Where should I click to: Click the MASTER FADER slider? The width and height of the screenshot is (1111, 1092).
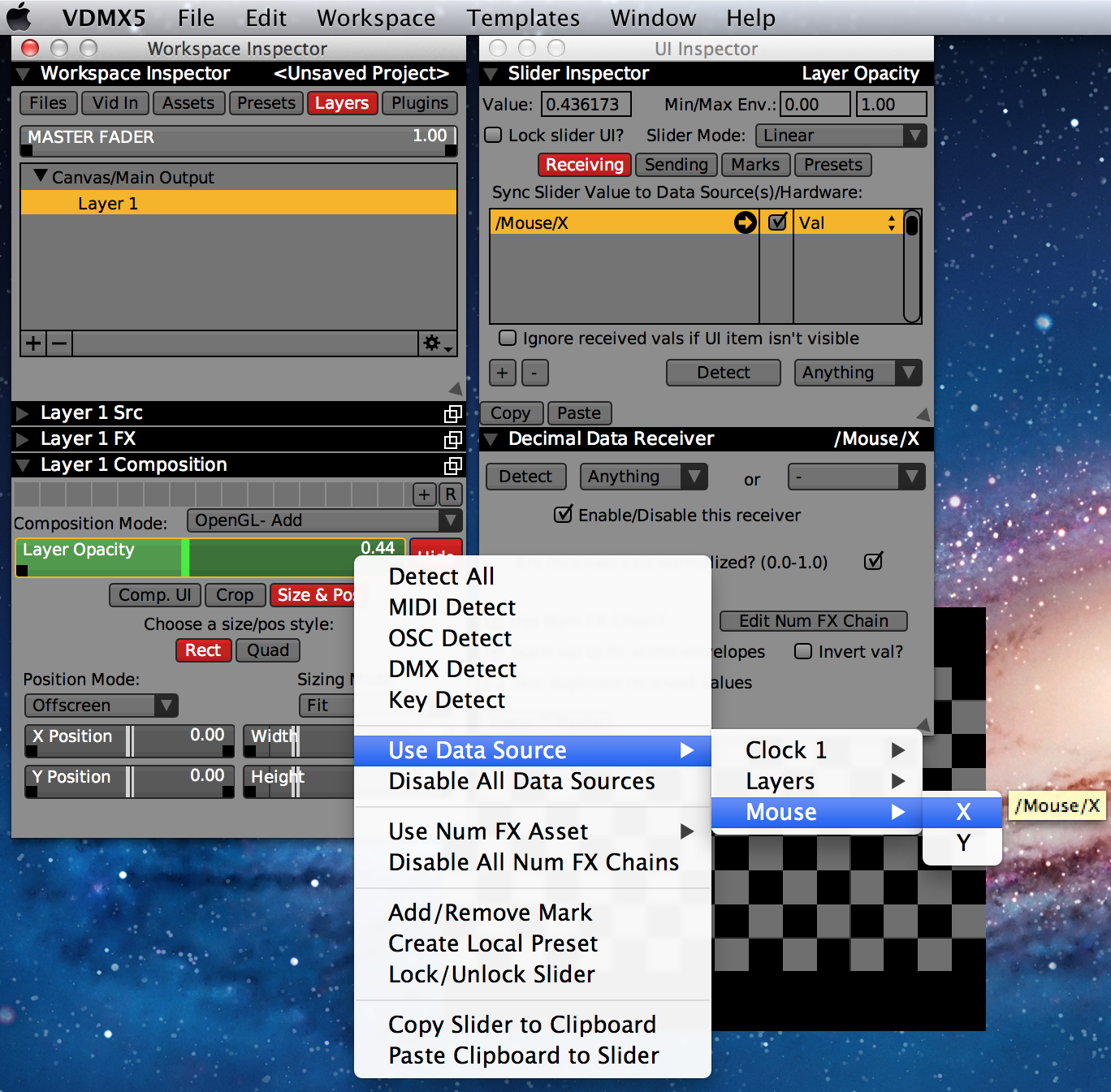(x=238, y=140)
